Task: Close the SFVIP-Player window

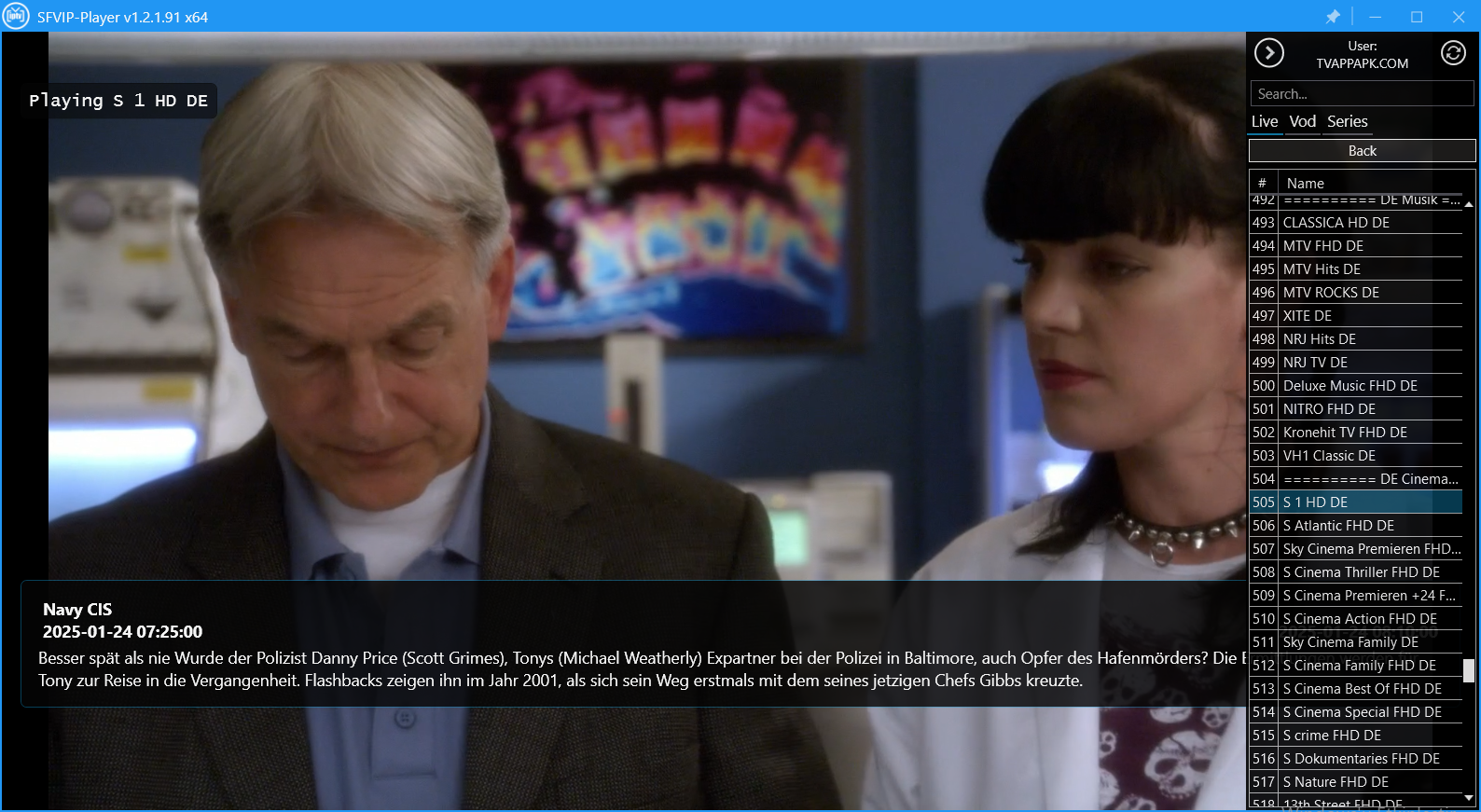Action: tap(1459, 17)
